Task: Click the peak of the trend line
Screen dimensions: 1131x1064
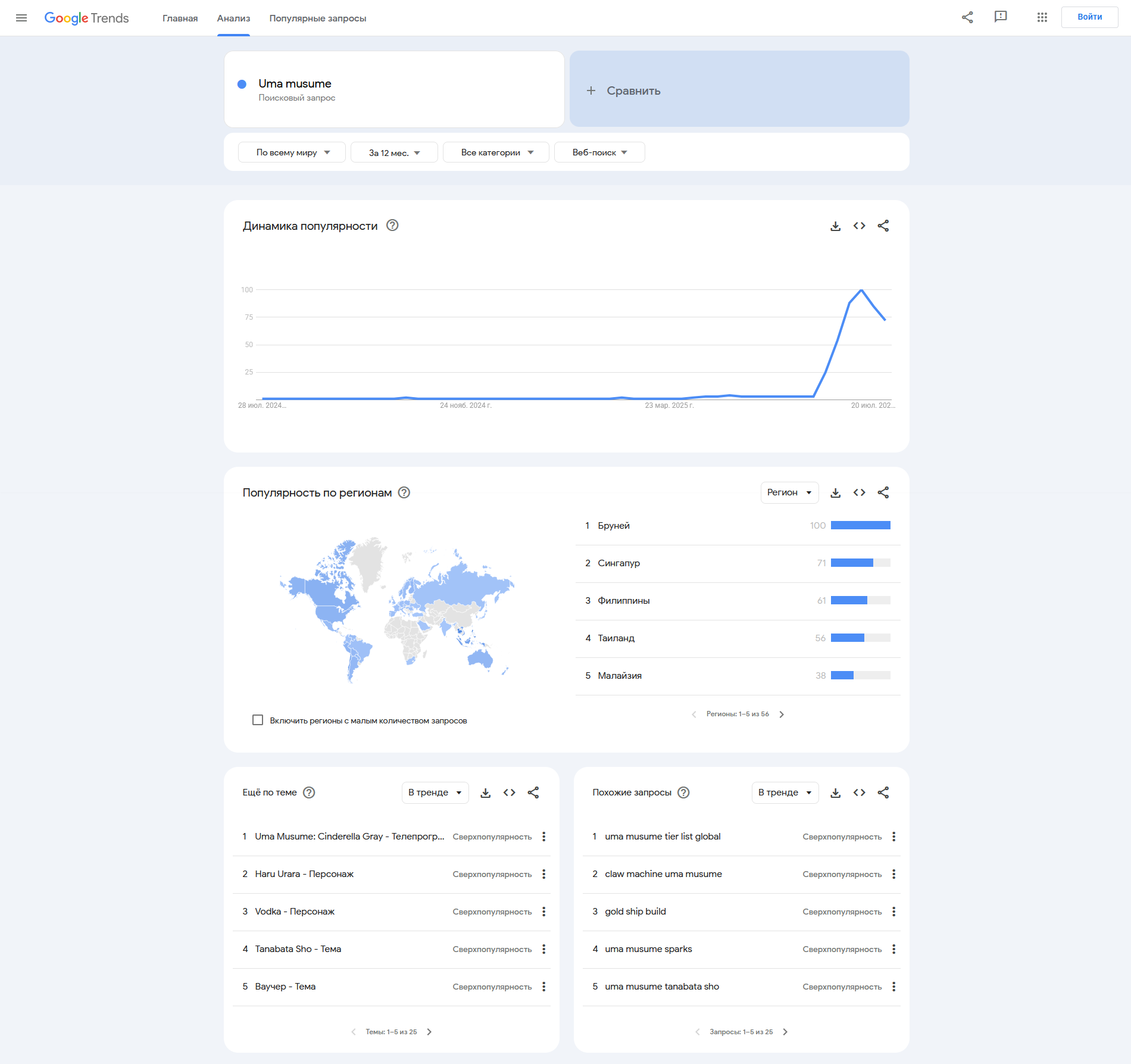Action: pos(861,290)
